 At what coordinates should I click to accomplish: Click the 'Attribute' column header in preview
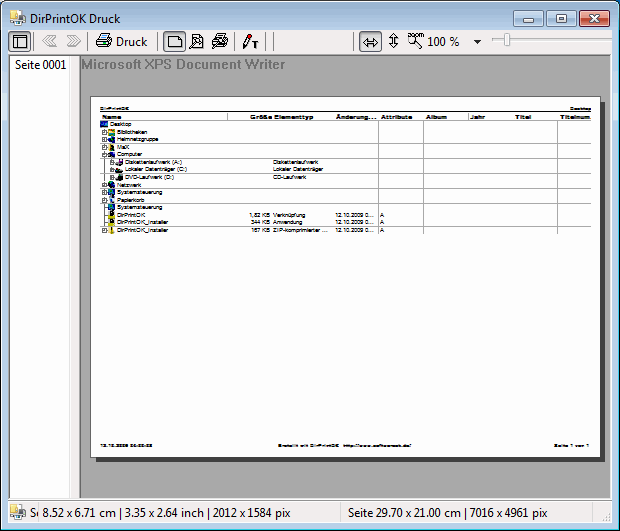pyautogui.click(x=397, y=117)
